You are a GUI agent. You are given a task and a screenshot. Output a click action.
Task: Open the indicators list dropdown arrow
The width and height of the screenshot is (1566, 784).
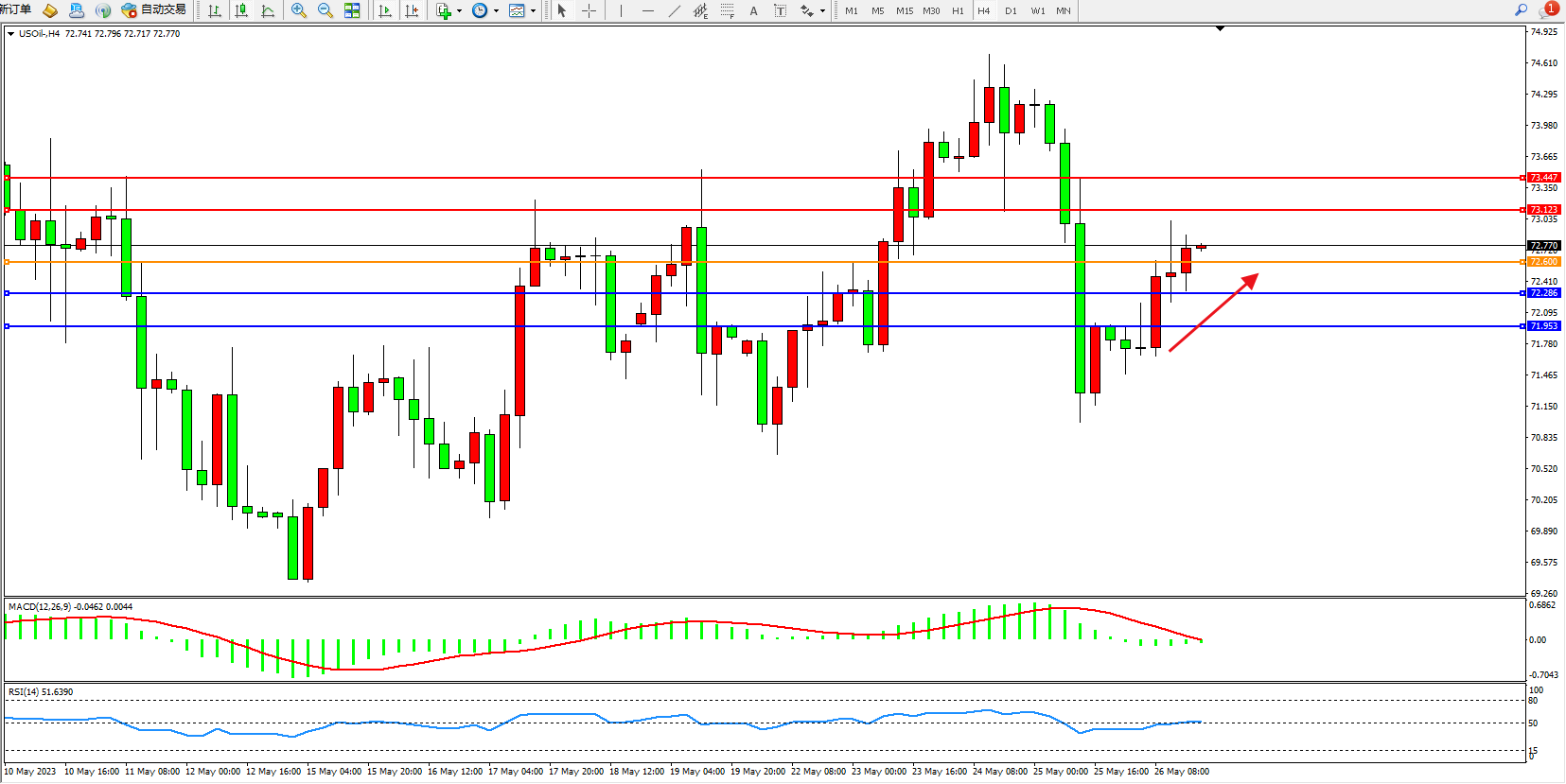tap(459, 11)
